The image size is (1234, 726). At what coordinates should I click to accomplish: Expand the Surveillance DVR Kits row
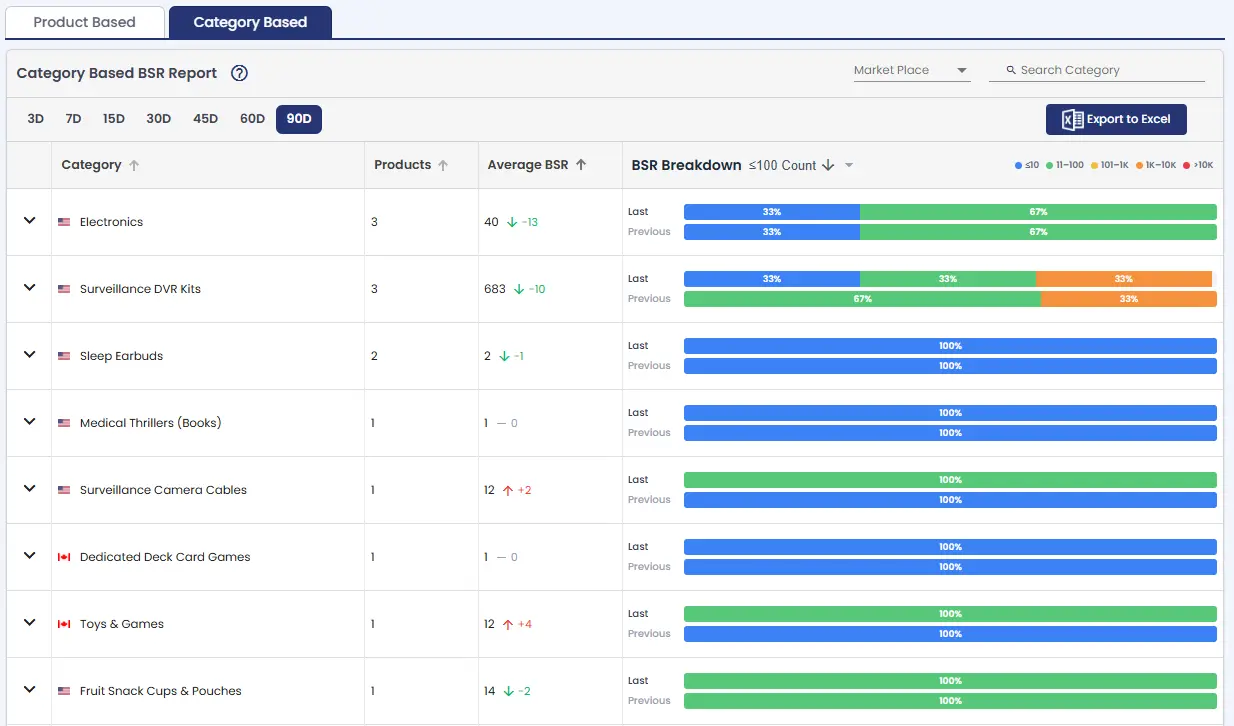30,287
